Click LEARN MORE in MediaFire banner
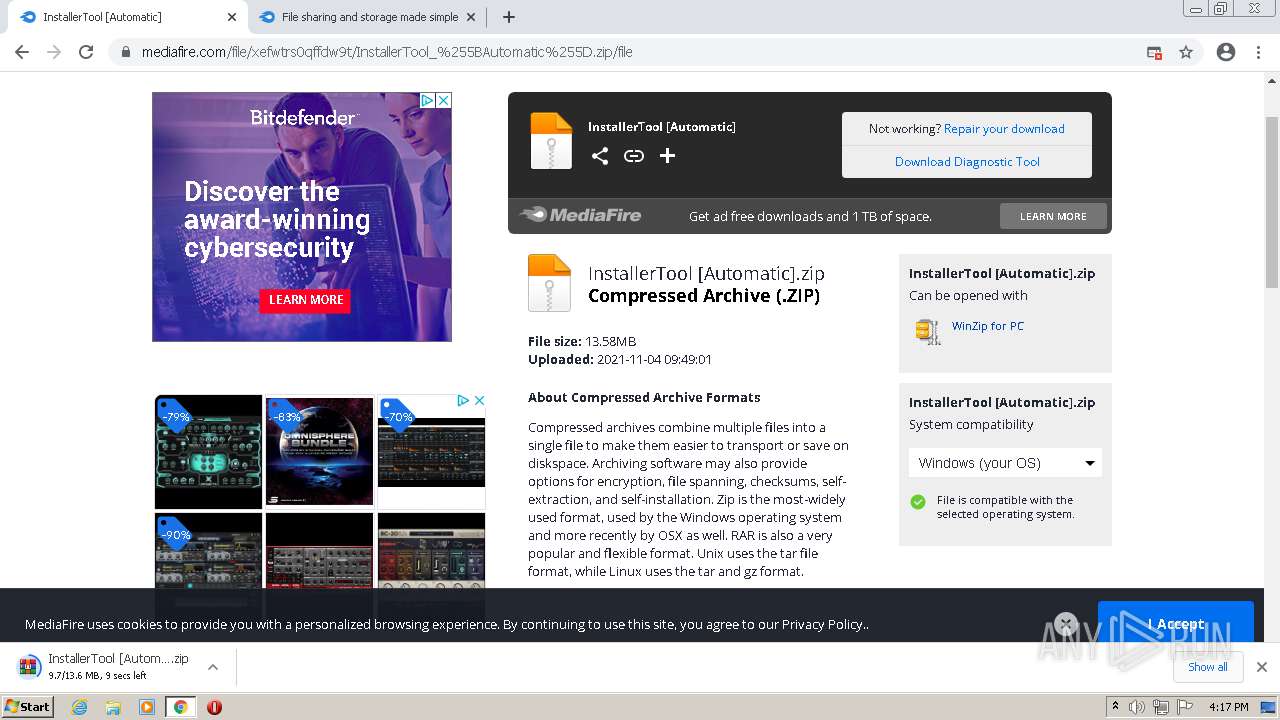 coord(1053,216)
